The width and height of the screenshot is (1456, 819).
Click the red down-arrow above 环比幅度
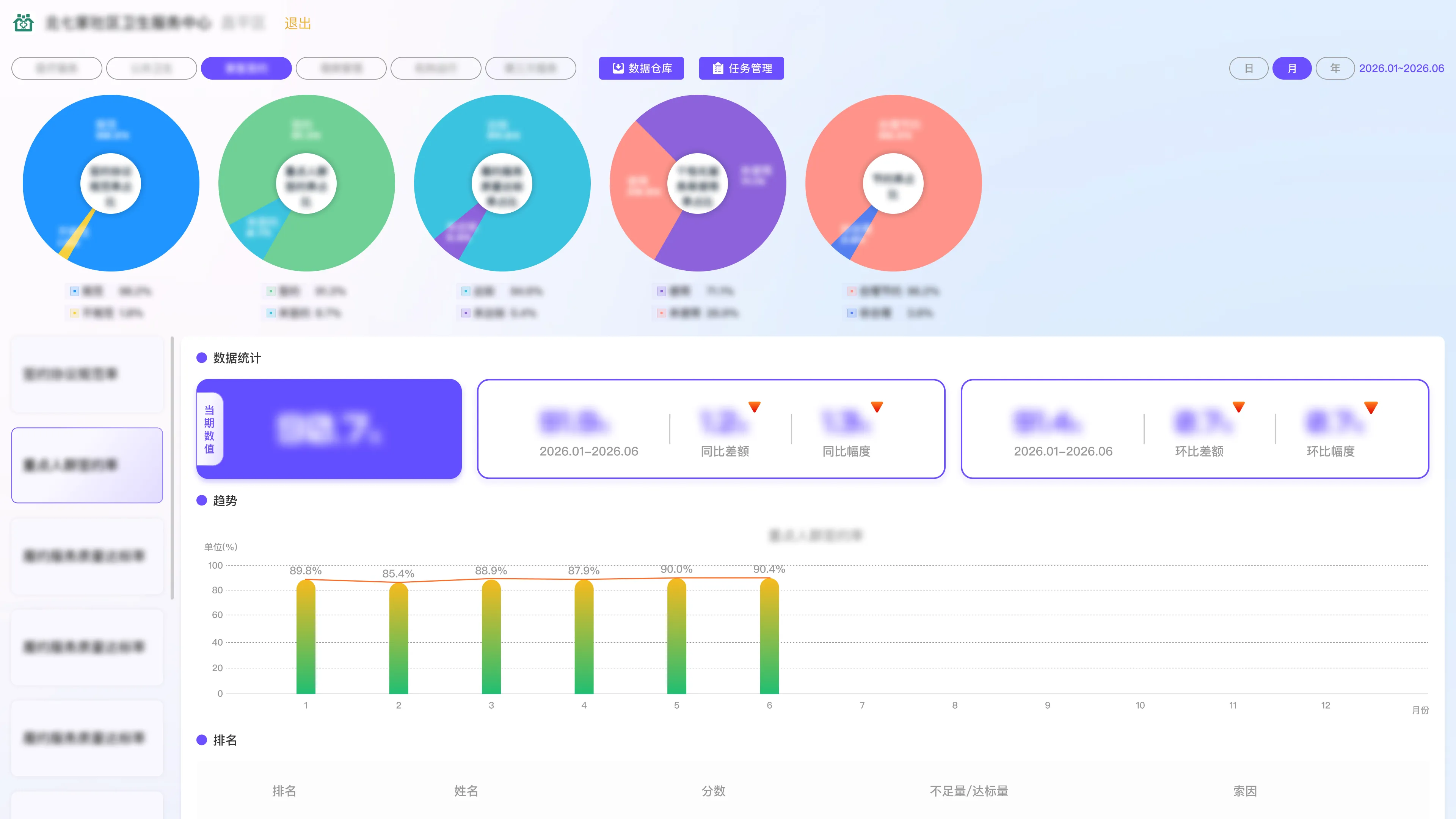(1371, 407)
